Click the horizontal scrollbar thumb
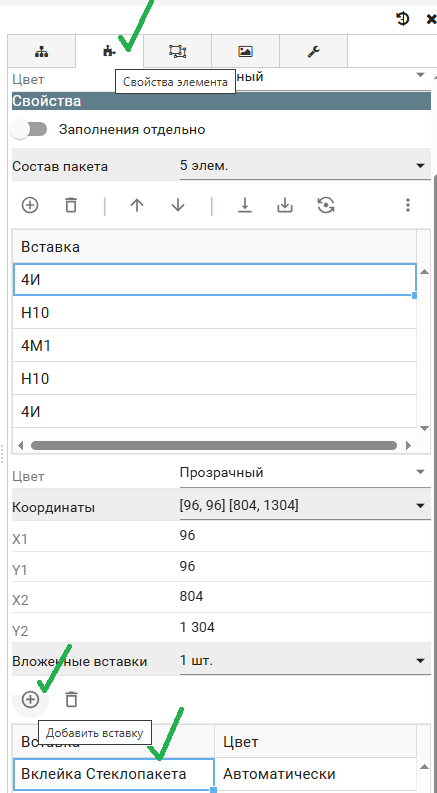Image resolution: width=437 pixels, height=793 pixels. pos(214,446)
